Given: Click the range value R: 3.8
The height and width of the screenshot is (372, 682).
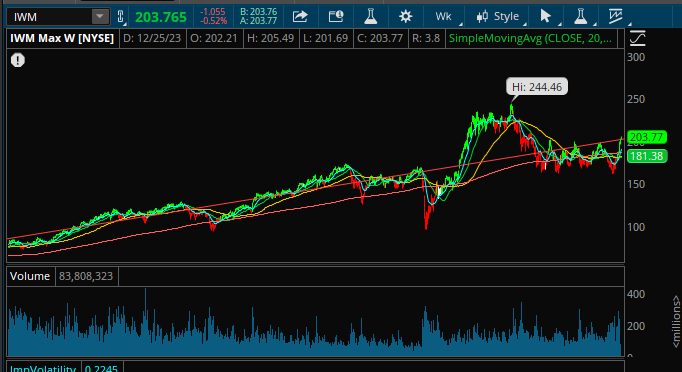Looking at the screenshot, I should [x=426, y=38].
